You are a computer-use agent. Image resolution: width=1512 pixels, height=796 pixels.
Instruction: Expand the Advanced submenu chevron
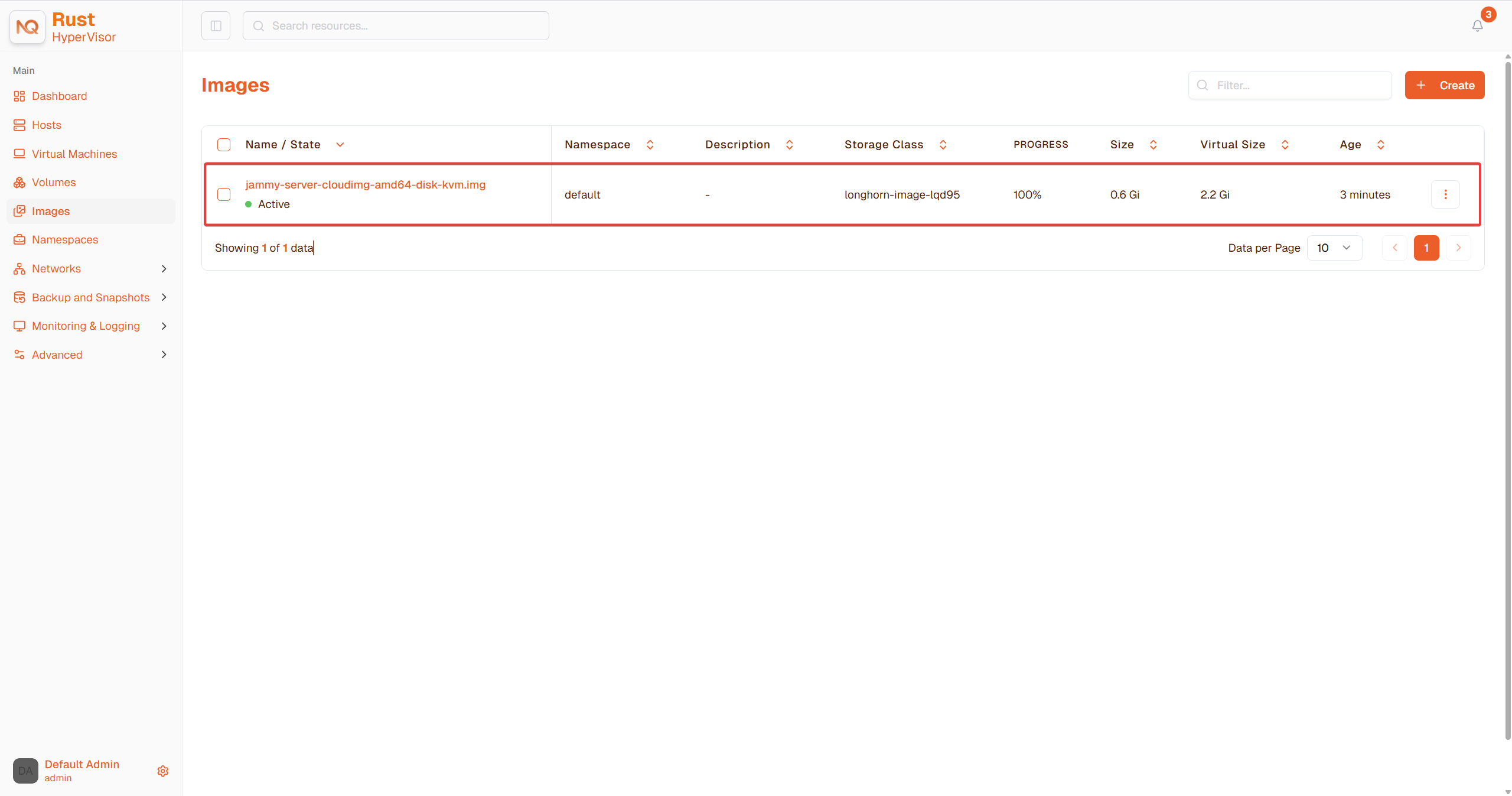click(164, 355)
